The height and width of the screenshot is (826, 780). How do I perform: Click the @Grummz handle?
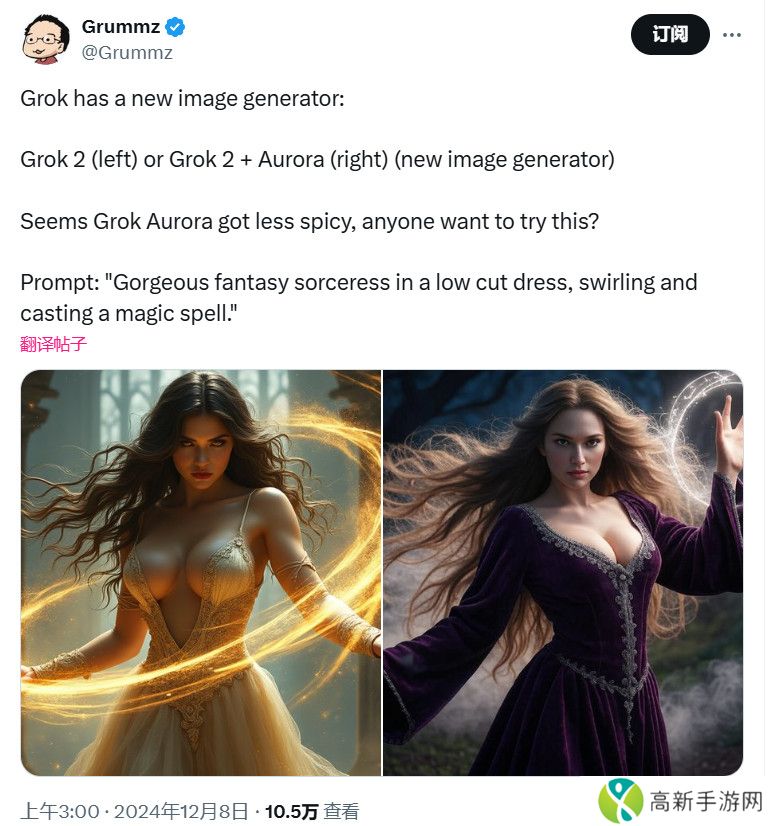127,53
